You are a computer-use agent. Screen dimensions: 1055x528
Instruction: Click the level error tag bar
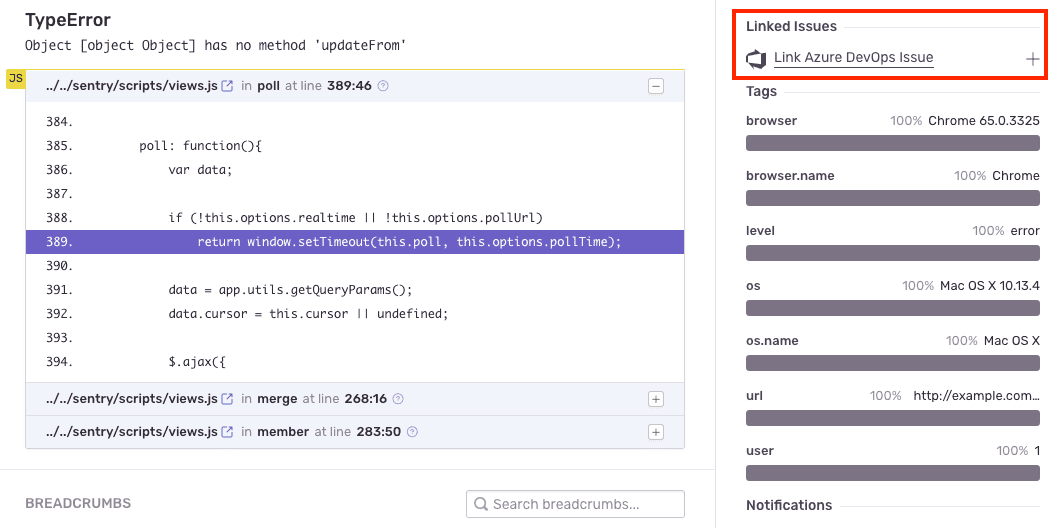tap(892, 253)
